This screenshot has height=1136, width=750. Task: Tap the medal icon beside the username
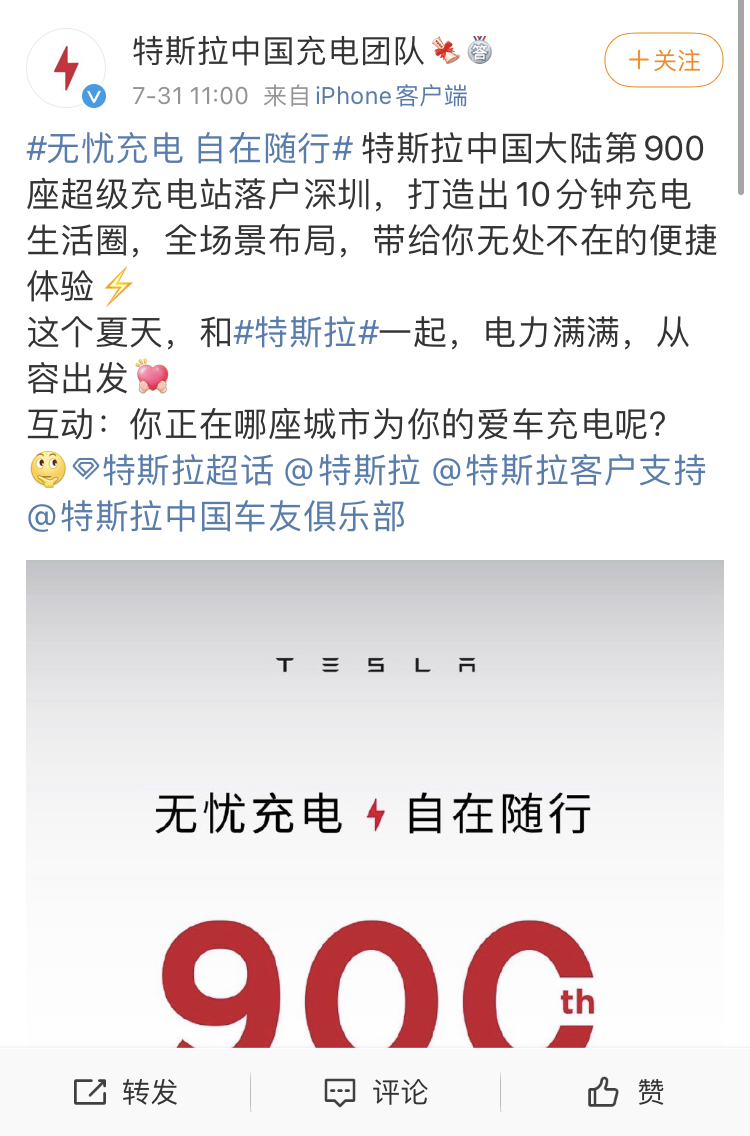tap(479, 51)
